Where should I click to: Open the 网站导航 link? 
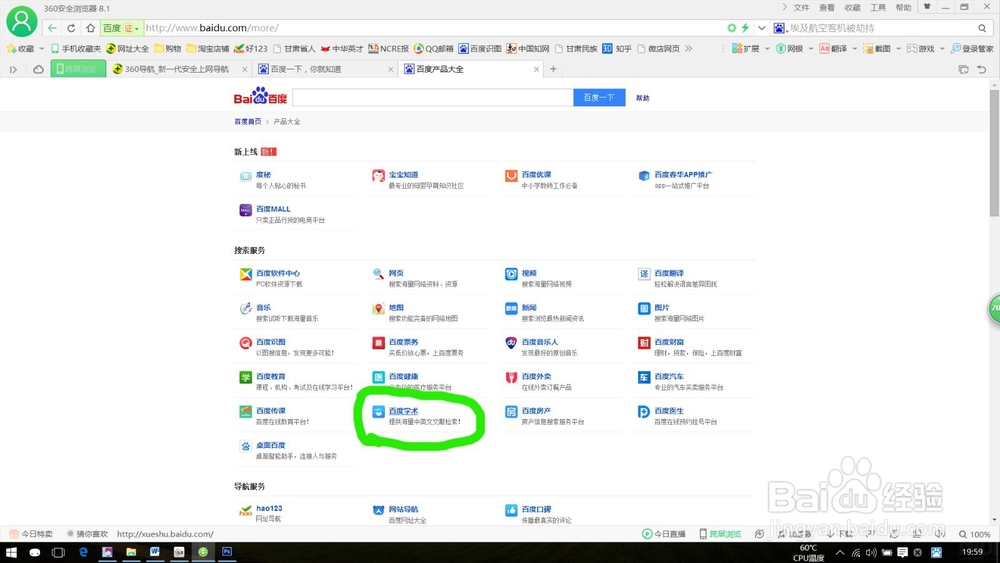click(x=404, y=509)
